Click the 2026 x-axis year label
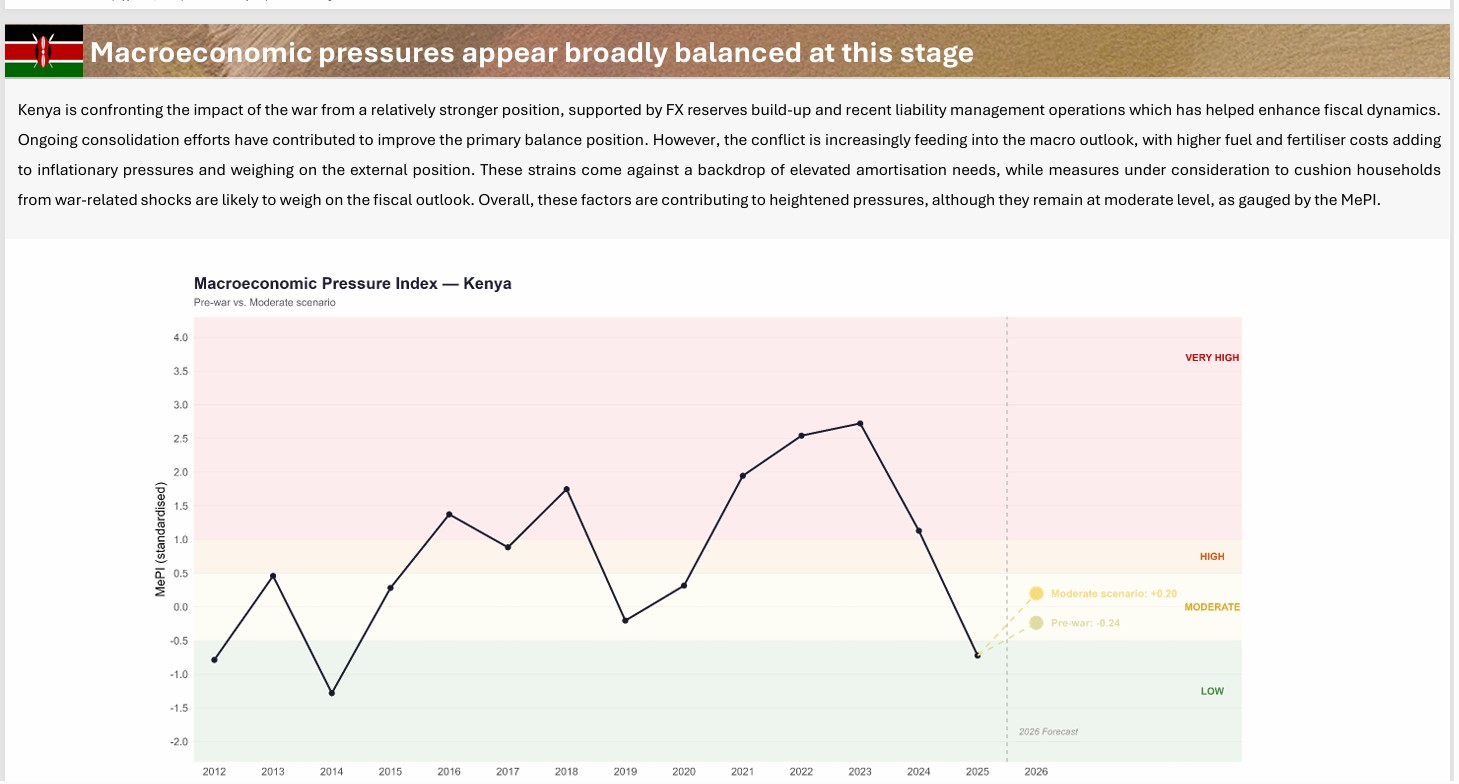This screenshot has height=784, width=1459. click(x=1036, y=772)
